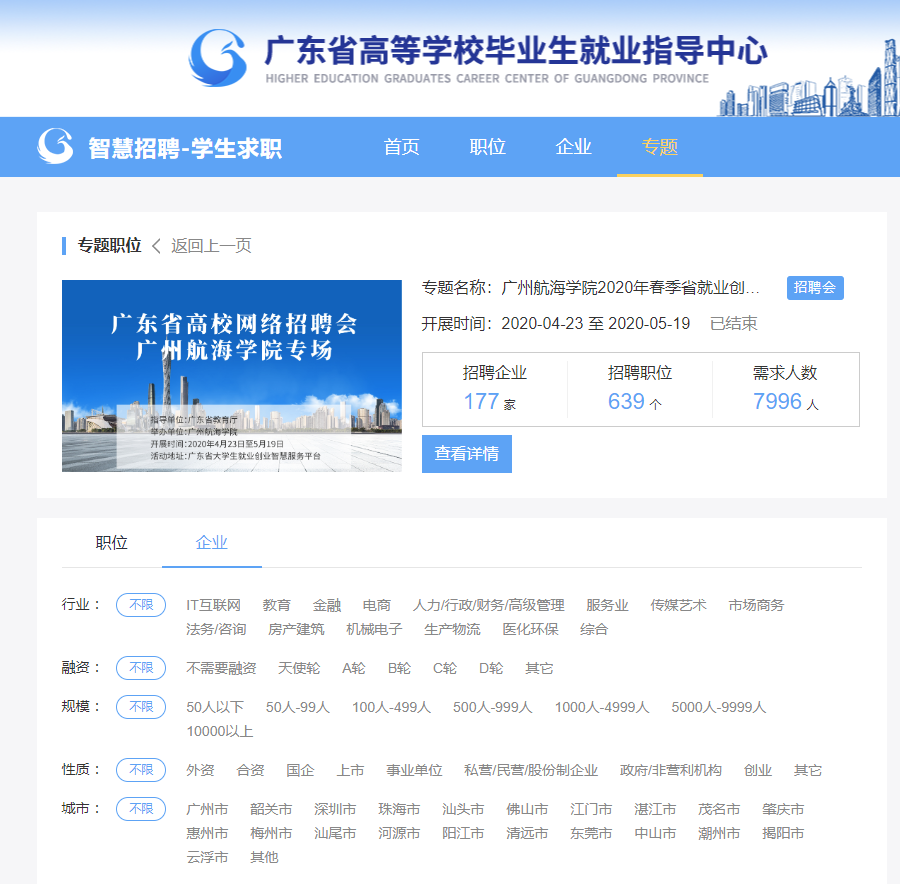Choose C轮 funding option
Viewport: 900px width, 884px height.
(445, 669)
